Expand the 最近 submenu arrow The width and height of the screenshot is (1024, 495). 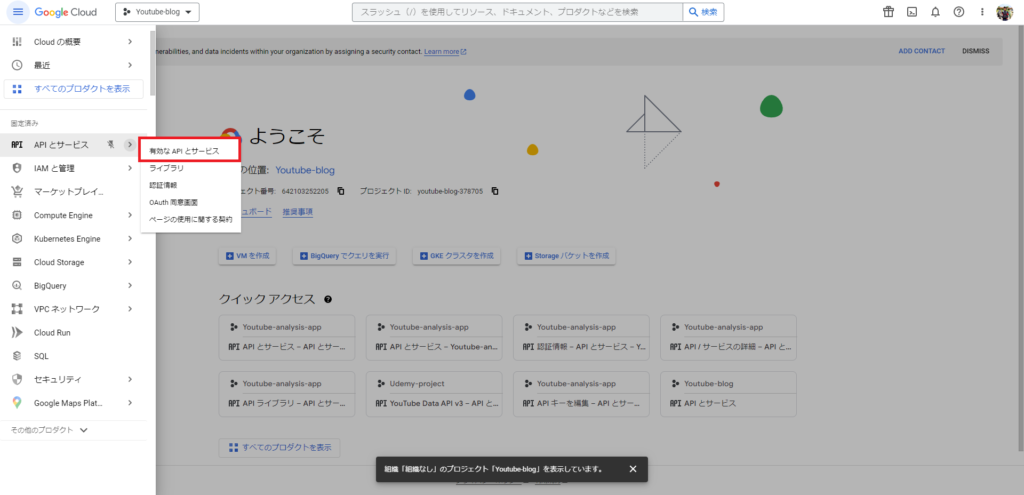pos(130,65)
